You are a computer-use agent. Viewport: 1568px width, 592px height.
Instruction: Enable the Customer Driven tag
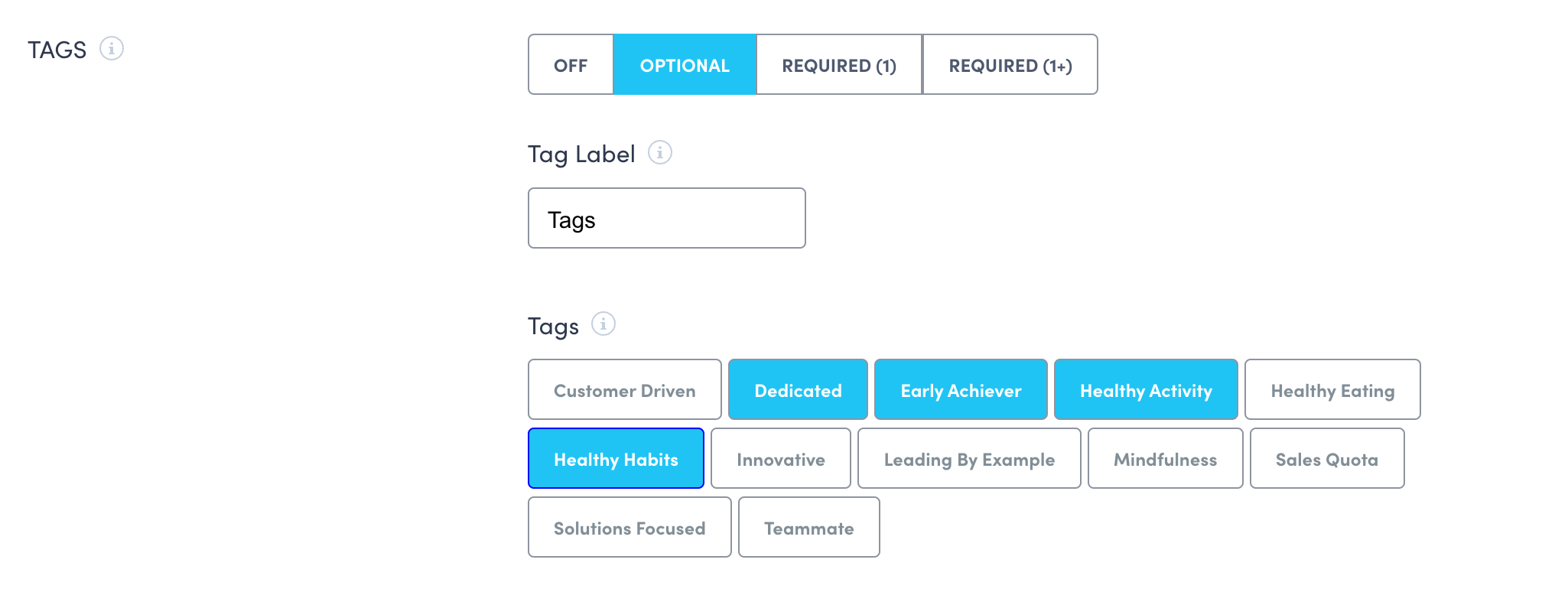tap(624, 390)
